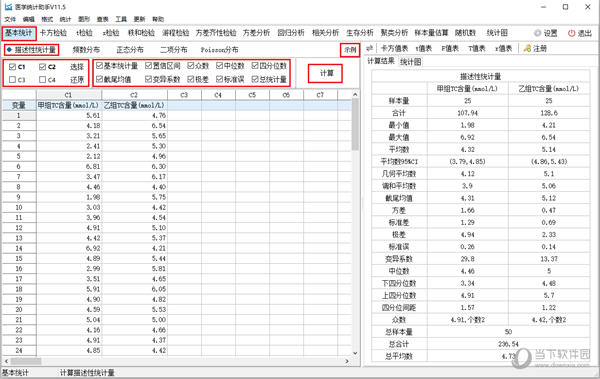
Task: Click the horizontal scrollbar left arrow
Action: coord(6,361)
